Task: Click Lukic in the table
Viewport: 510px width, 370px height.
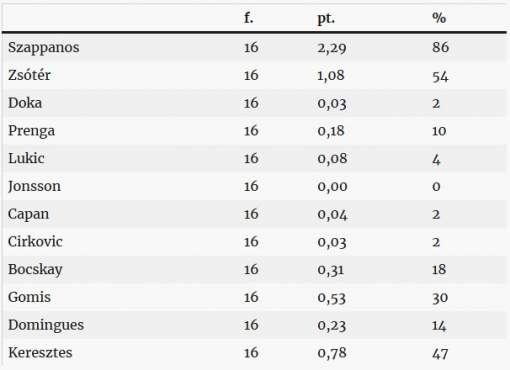Action: click(26, 158)
